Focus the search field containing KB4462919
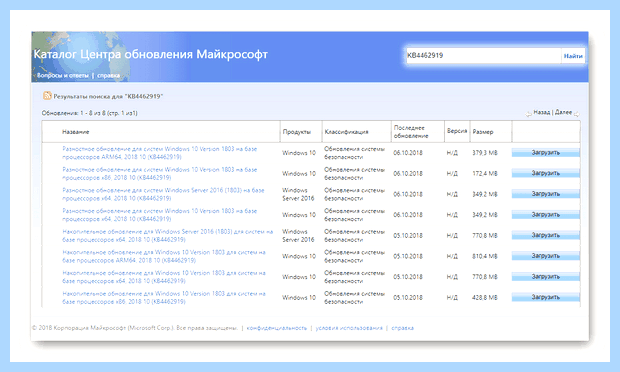This screenshot has width=620, height=372. [x=483, y=55]
